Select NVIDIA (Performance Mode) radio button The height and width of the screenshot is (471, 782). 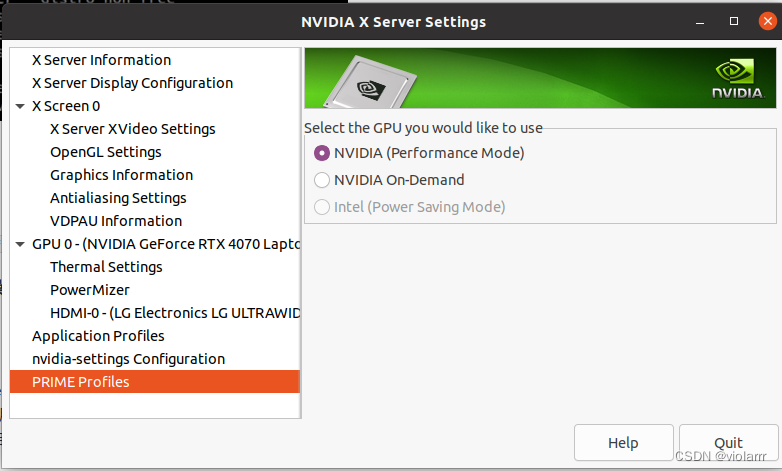coord(322,153)
